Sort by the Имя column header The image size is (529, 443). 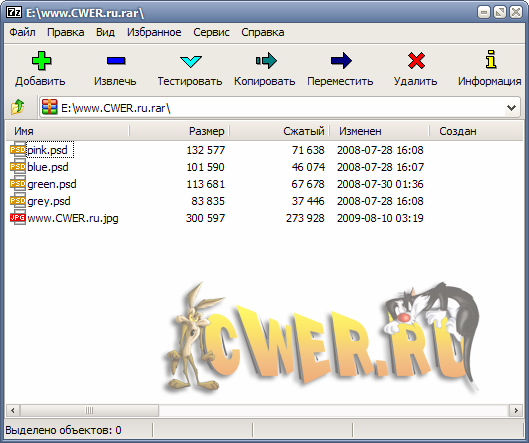coord(67,131)
